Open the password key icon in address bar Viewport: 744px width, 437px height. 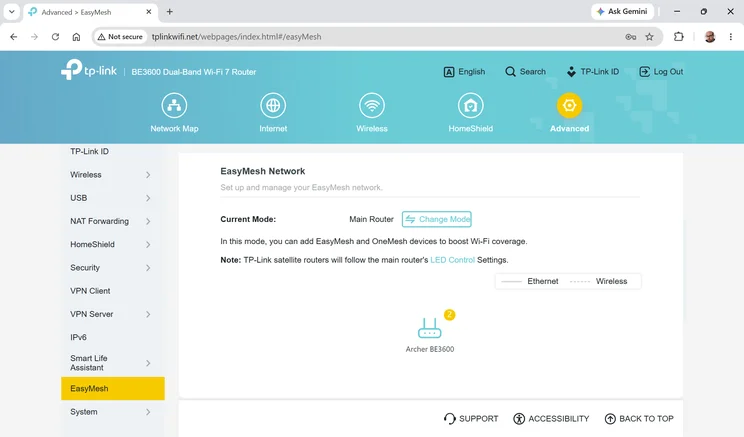coord(631,37)
